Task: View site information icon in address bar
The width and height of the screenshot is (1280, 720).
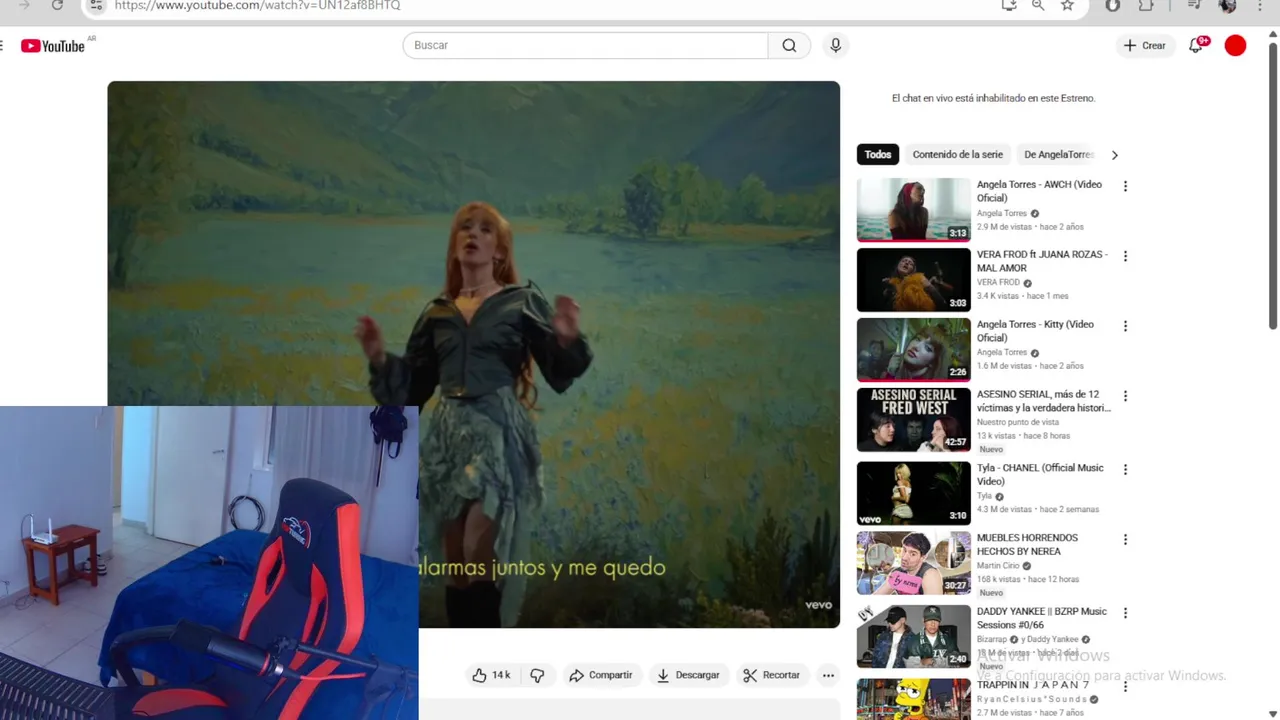Action: [x=95, y=5]
